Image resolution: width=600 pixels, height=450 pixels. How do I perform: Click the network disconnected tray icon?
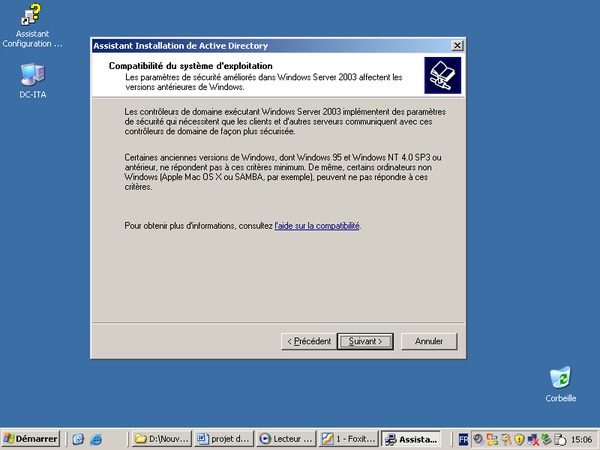tap(533, 439)
